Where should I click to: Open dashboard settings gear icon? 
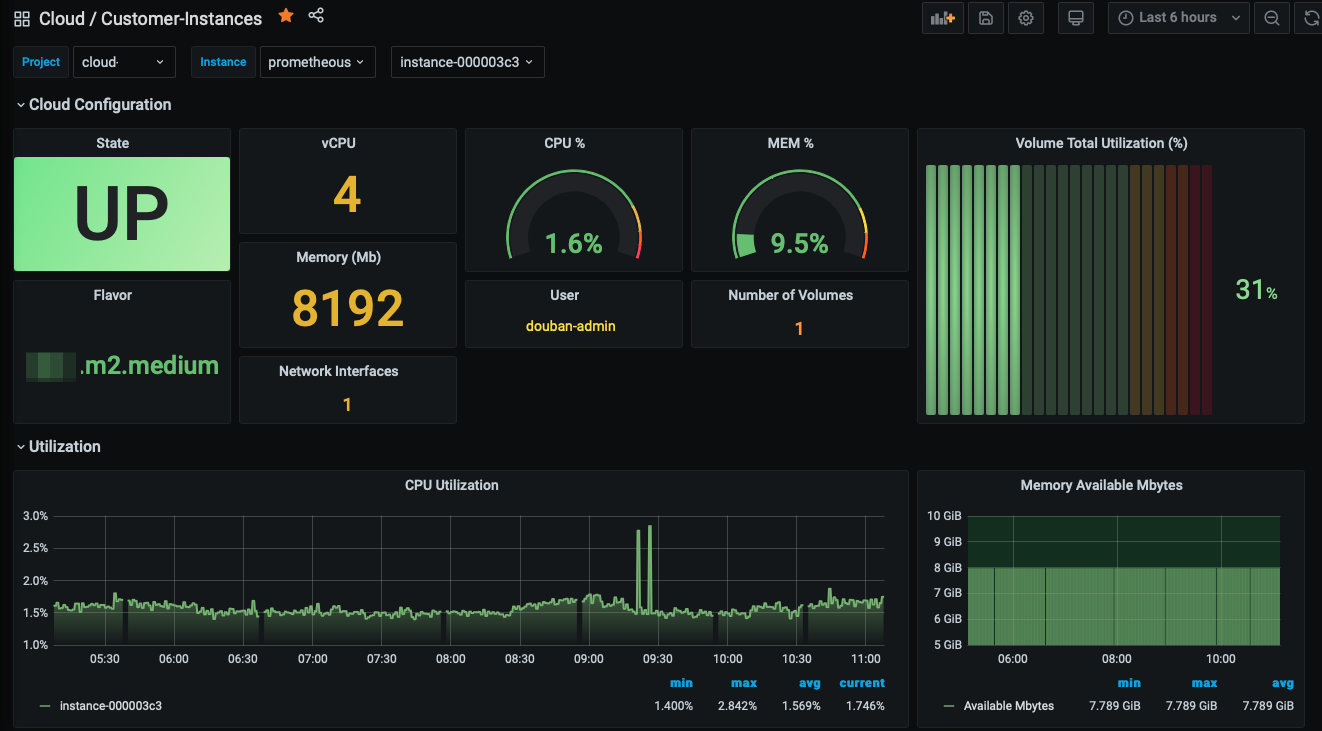pos(1026,18)
